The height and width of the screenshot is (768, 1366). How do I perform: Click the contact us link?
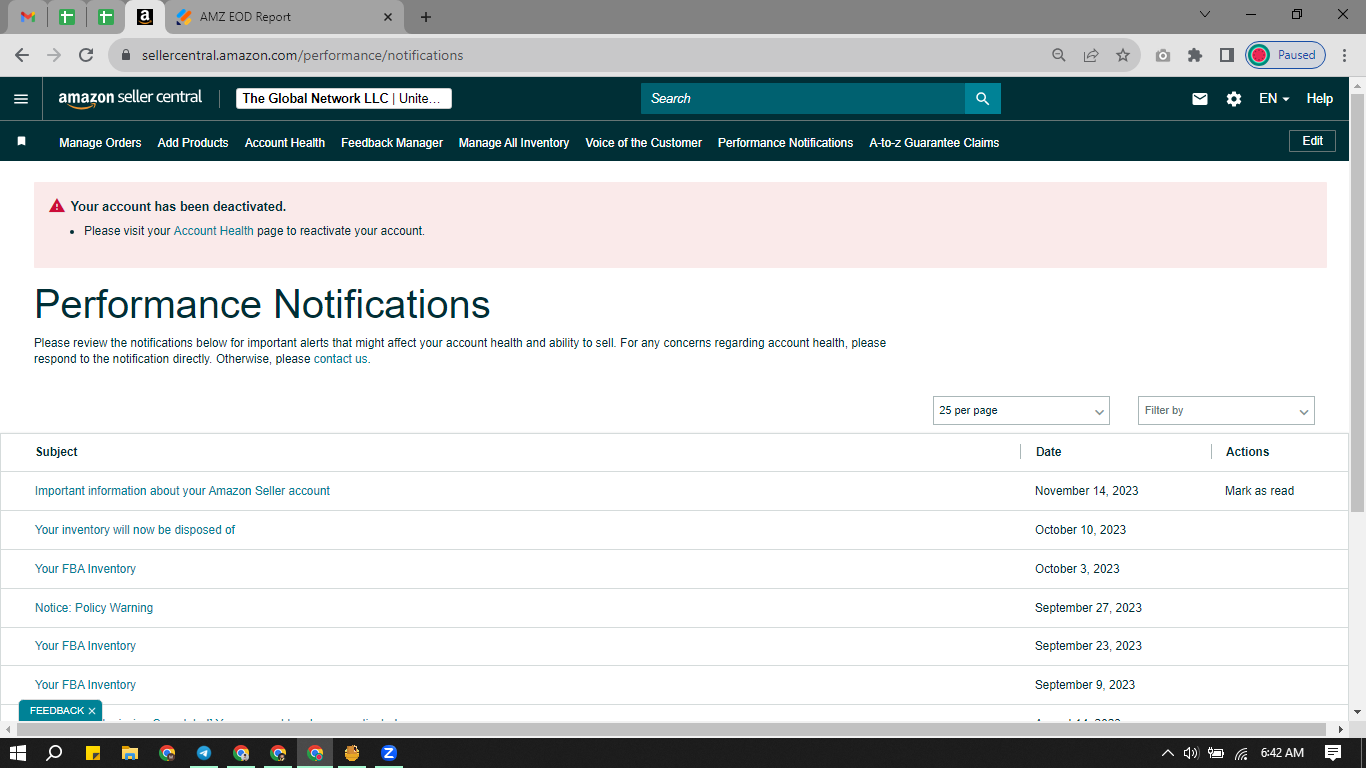(x=340, y=359)
